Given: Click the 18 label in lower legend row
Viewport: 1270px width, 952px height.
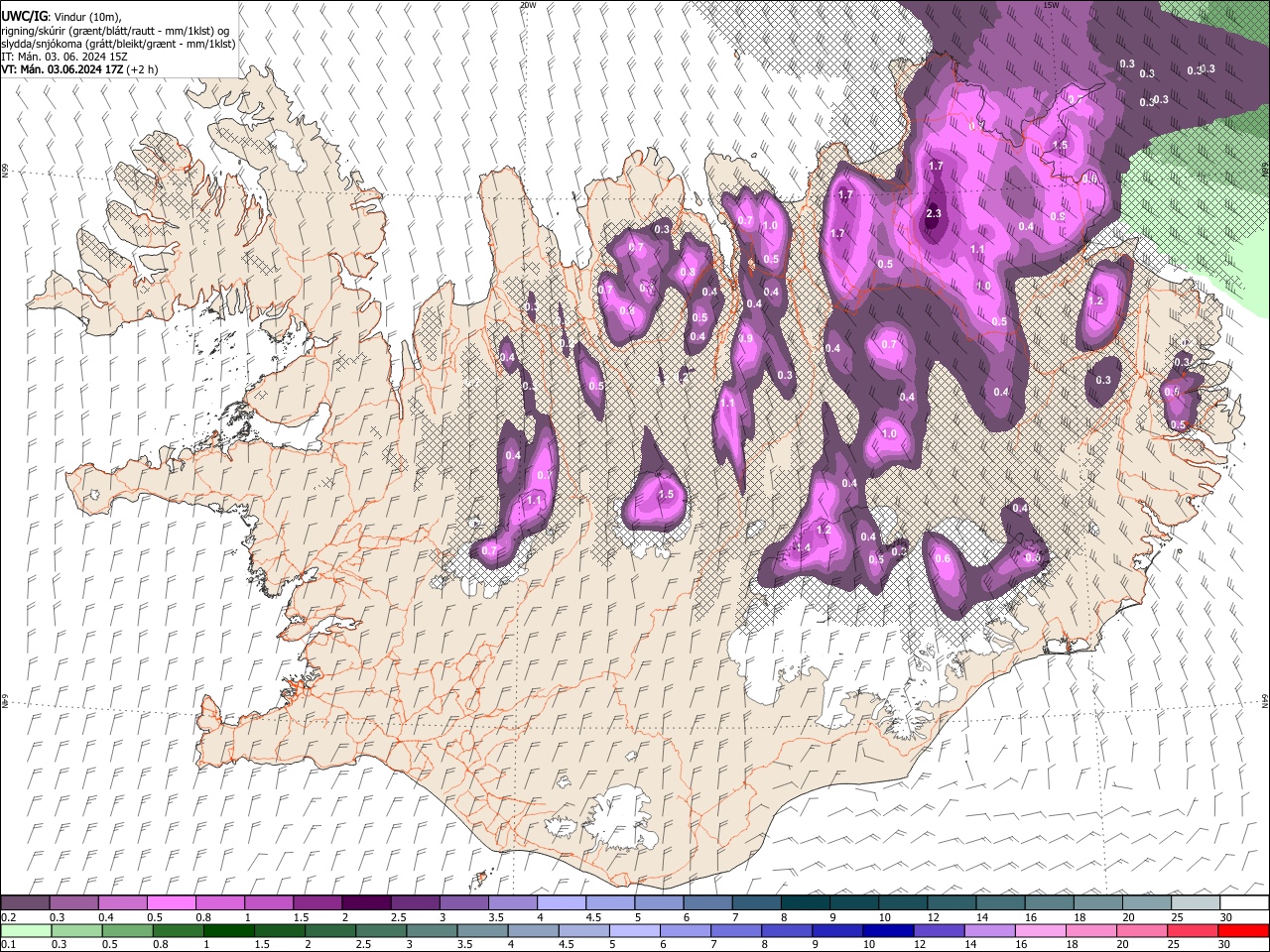Looking at the screenshot, I should [1074, 945].
